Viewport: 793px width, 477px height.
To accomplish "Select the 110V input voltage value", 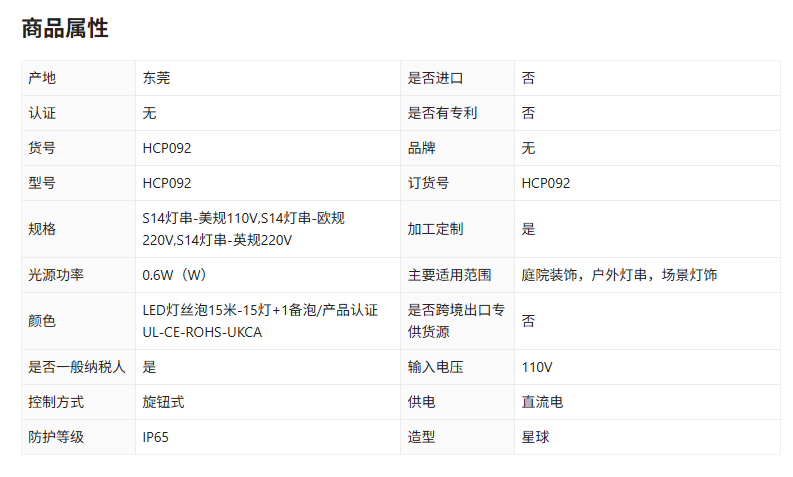I will coord(537,367).
